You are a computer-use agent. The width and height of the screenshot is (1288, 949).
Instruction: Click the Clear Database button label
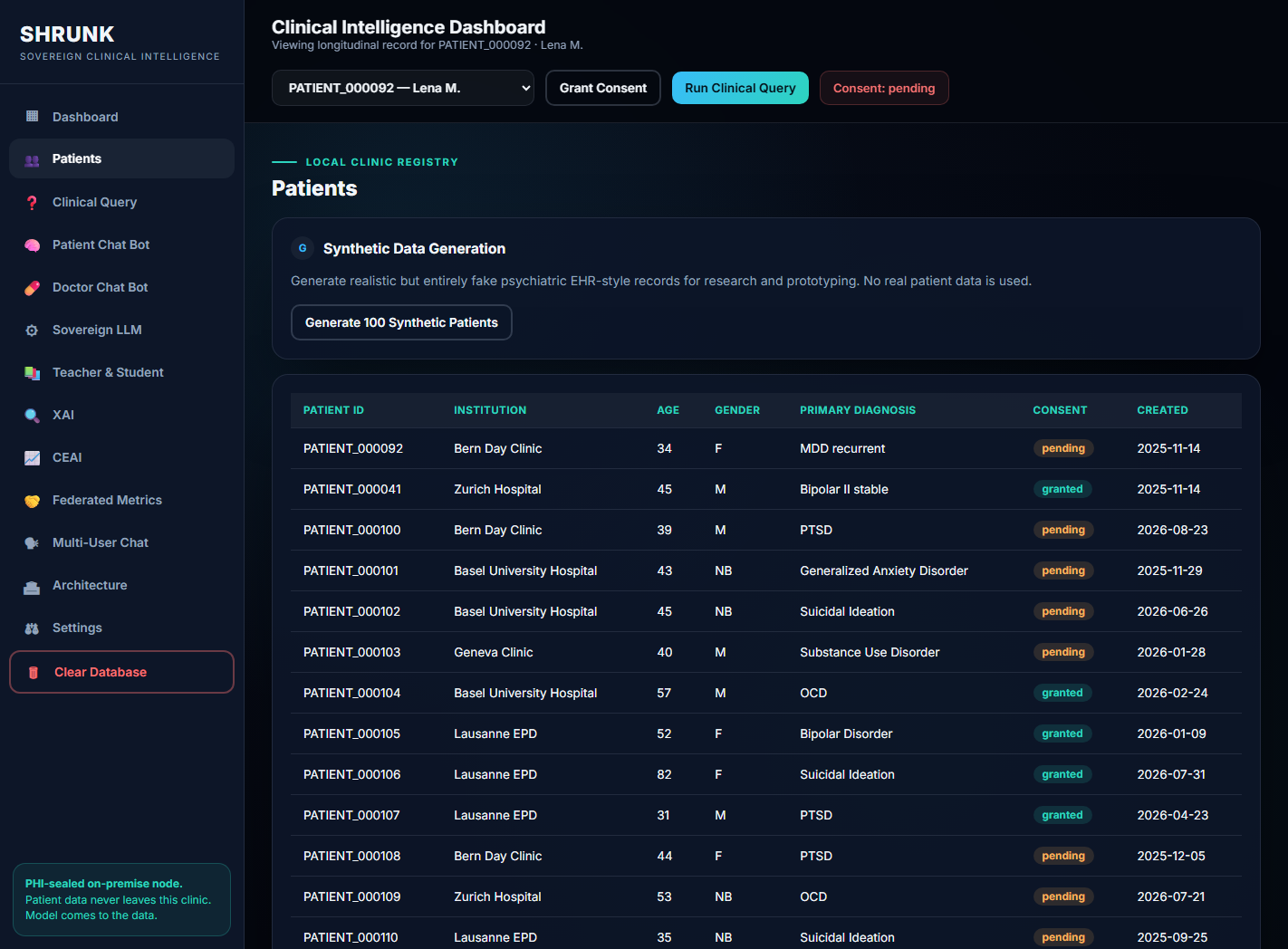[x=101, y=672]
